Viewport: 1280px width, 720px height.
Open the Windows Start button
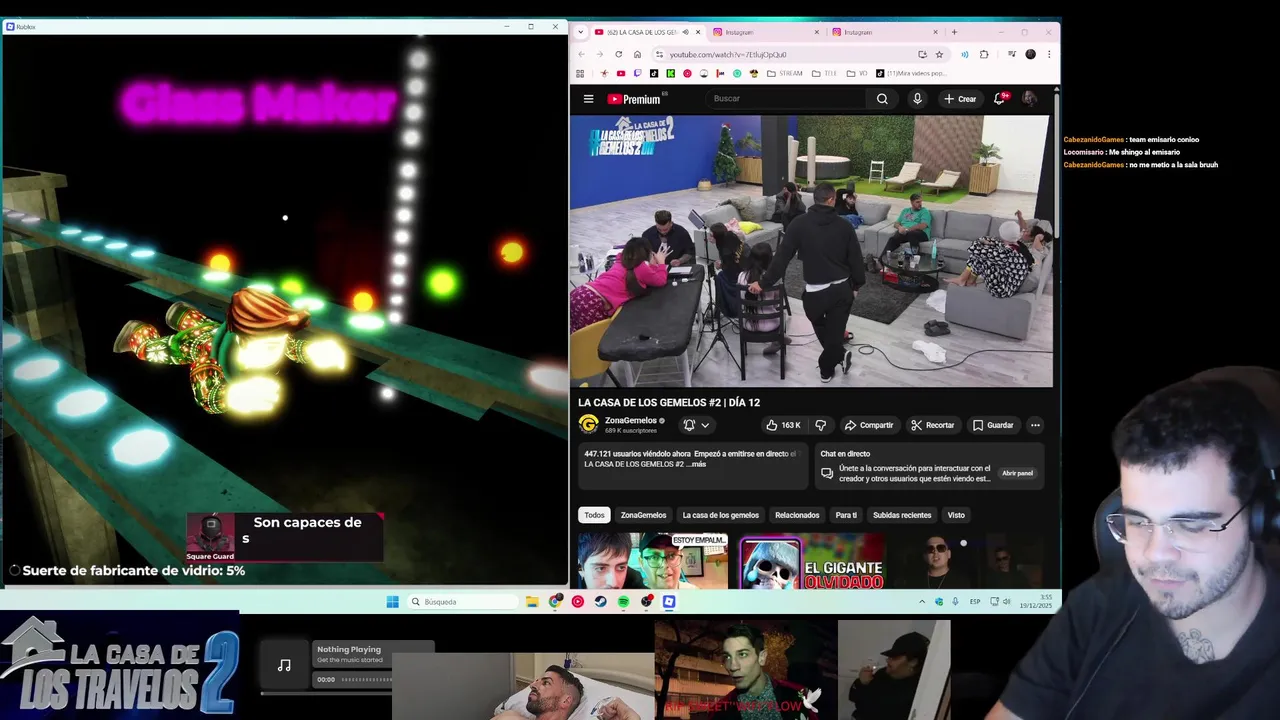392,601
